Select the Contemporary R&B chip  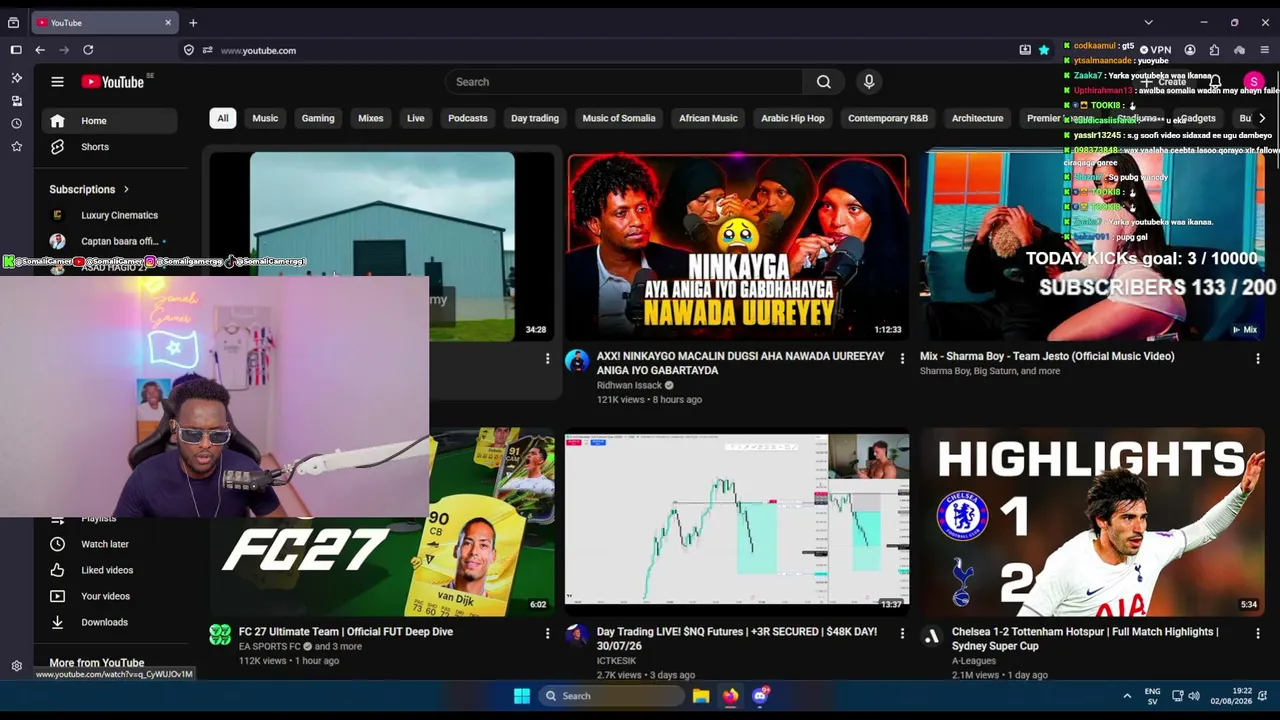888,118
